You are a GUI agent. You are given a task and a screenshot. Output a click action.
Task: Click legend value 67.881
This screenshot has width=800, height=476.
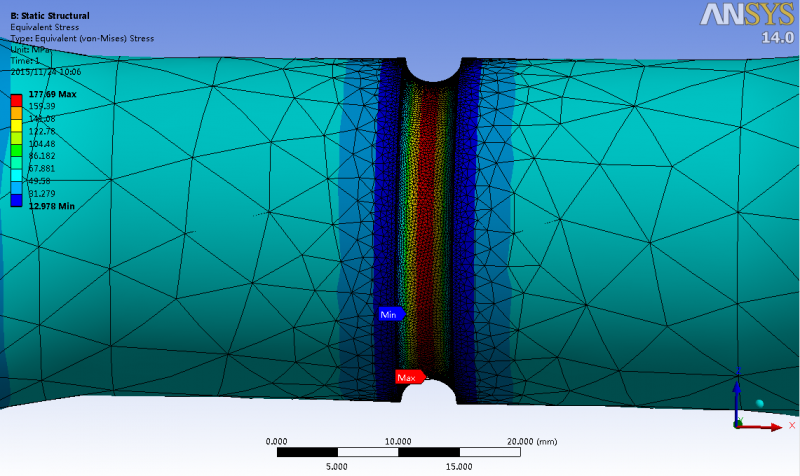pyautogui.click(x=42, y=168)
